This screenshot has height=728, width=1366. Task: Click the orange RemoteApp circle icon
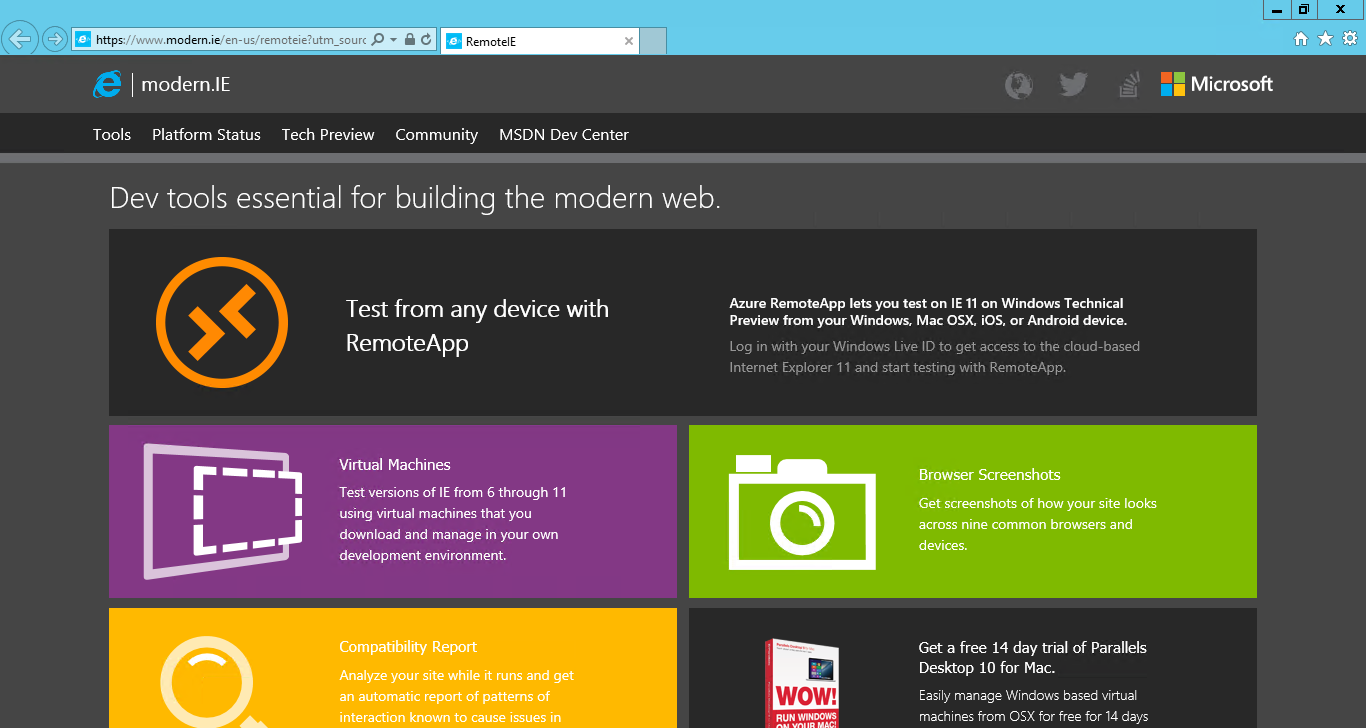[x=222, y=322]
